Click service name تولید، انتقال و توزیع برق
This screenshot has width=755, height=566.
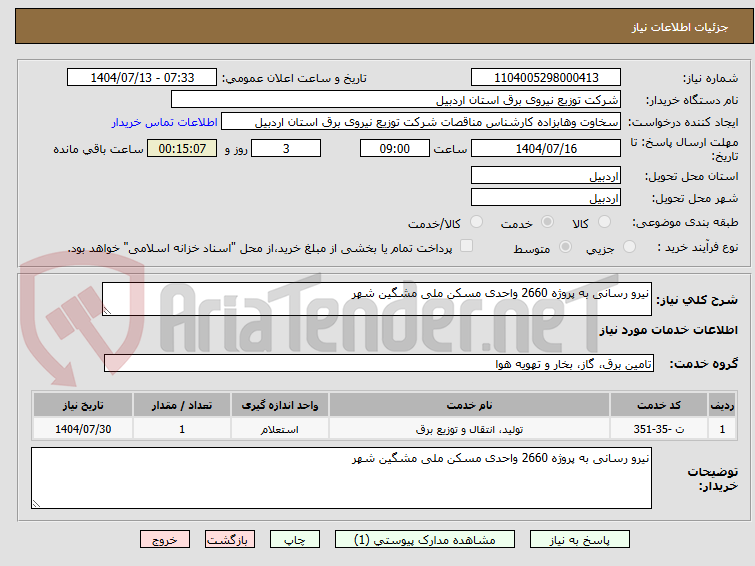tap(469, 429)
